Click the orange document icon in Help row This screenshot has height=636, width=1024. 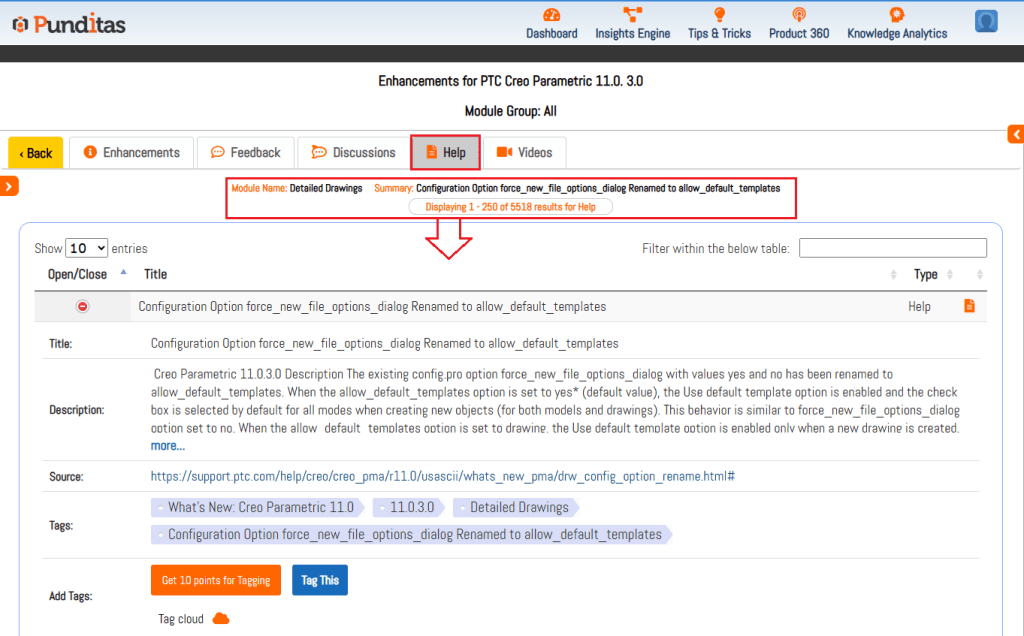969,306
